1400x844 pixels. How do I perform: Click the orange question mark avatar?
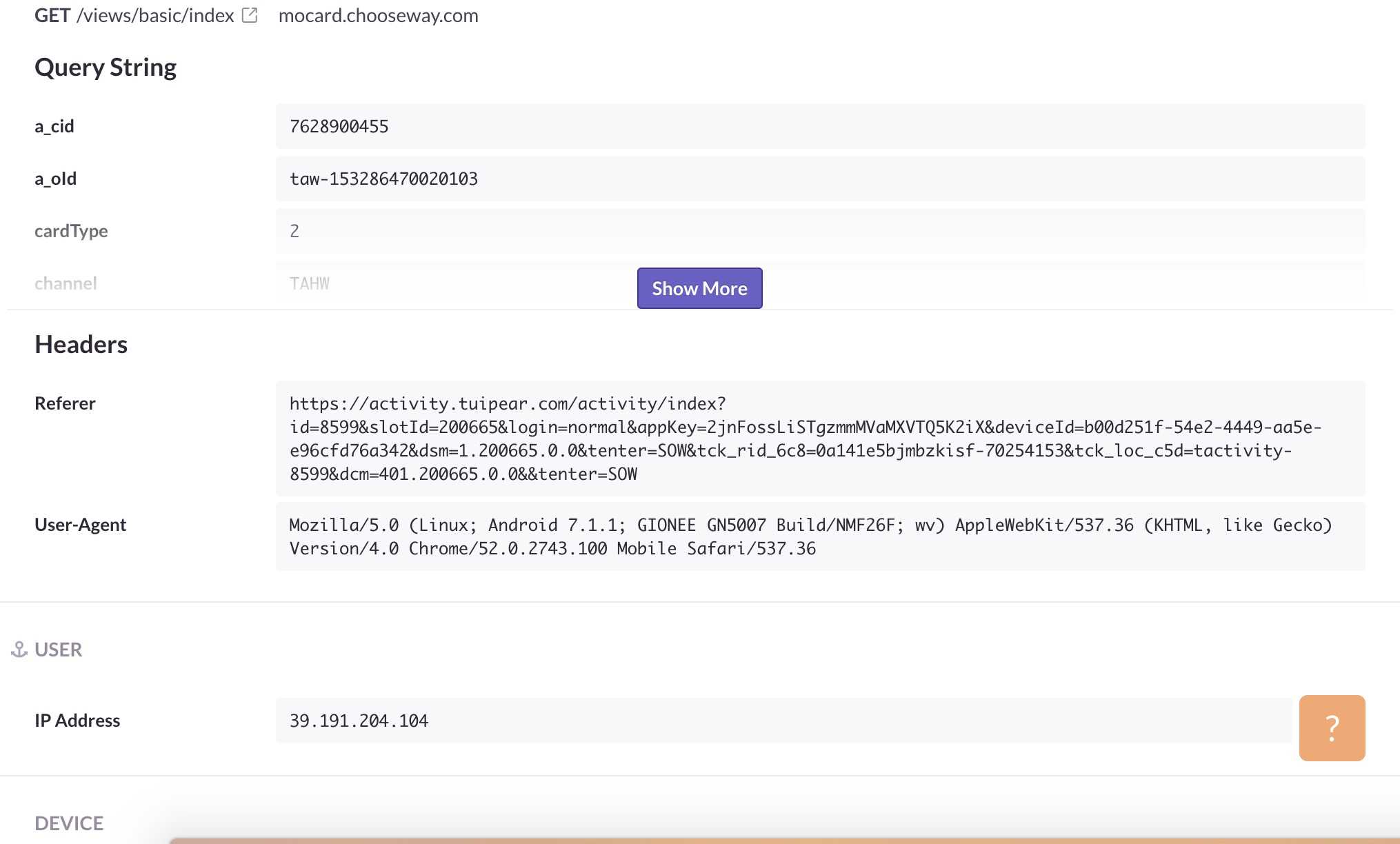tap(1332, 728)
